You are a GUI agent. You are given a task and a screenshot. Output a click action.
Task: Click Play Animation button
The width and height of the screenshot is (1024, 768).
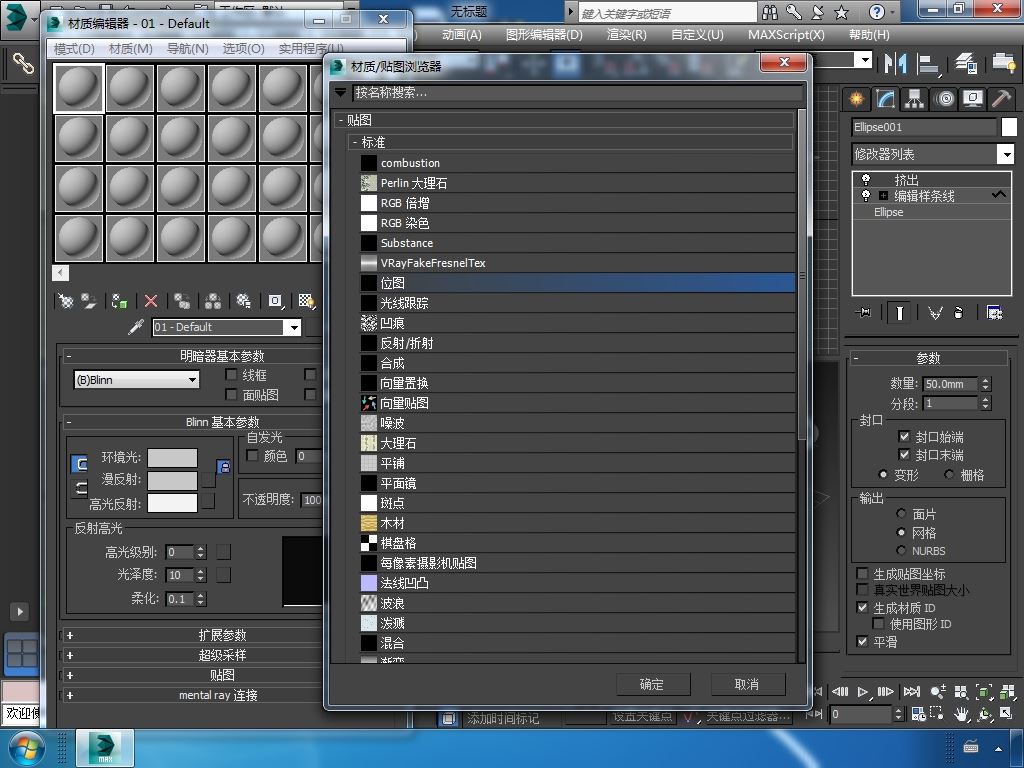[863, 692]
